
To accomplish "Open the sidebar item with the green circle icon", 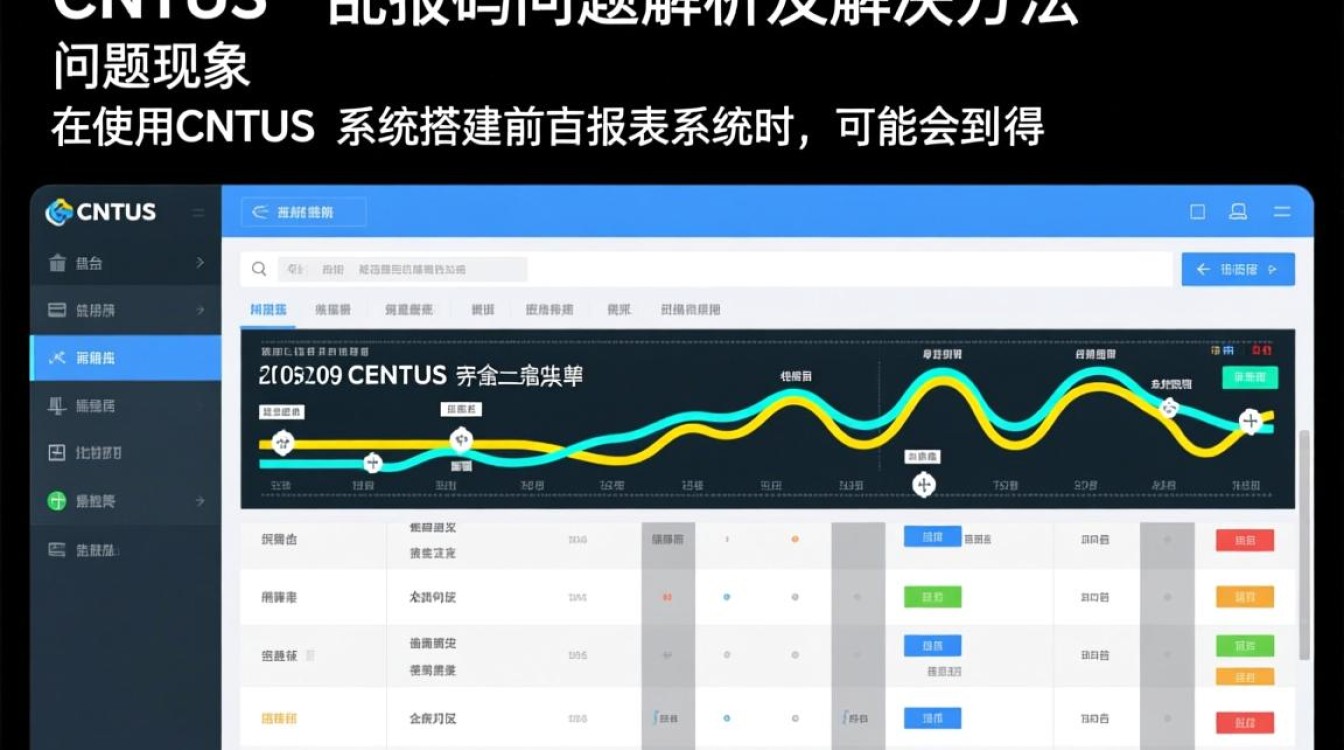I will click(x=125, y=501).
